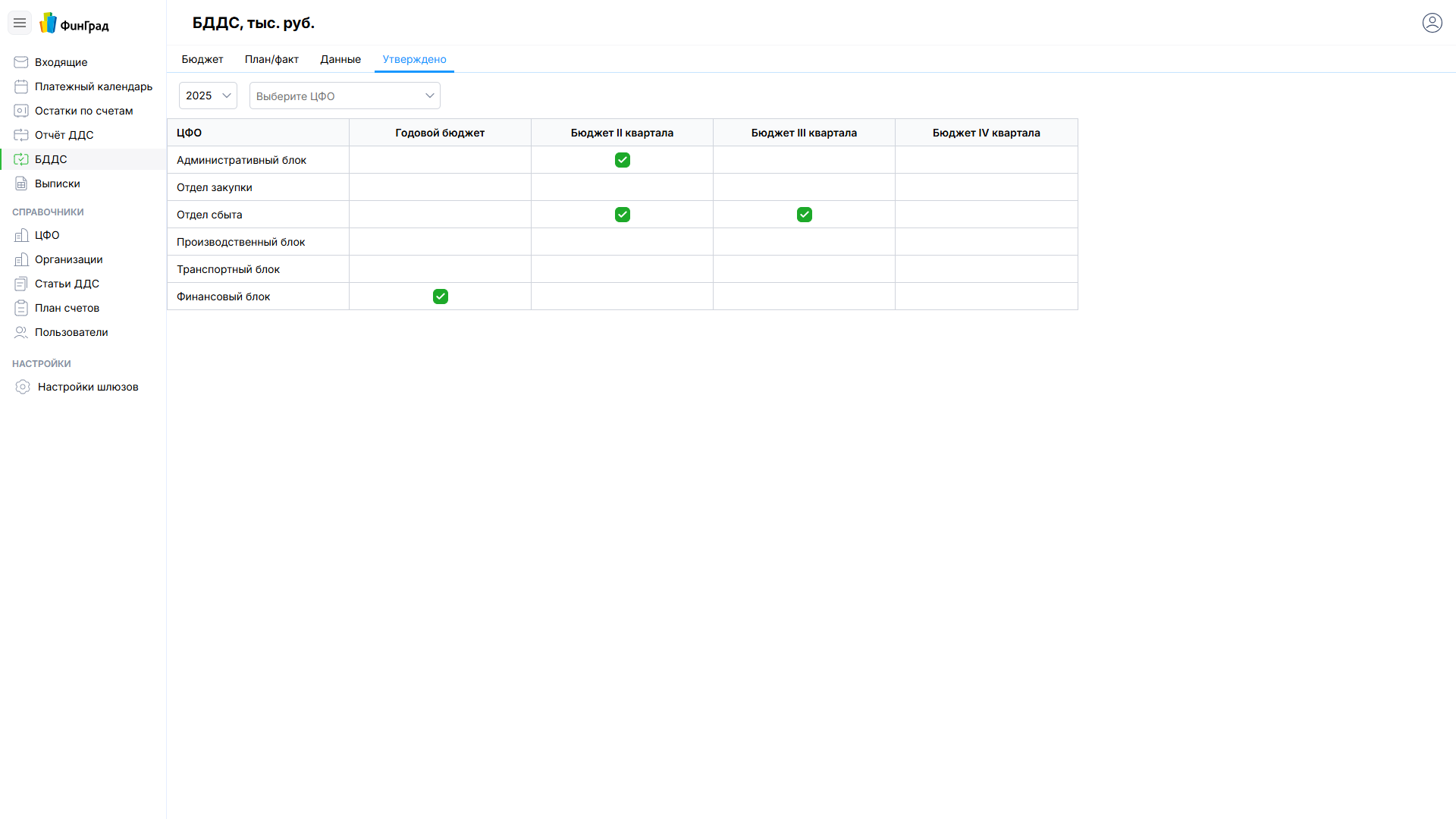Click the Платежный календарь calendar icon
This screenshot has width=1456, height=819.
21,86
